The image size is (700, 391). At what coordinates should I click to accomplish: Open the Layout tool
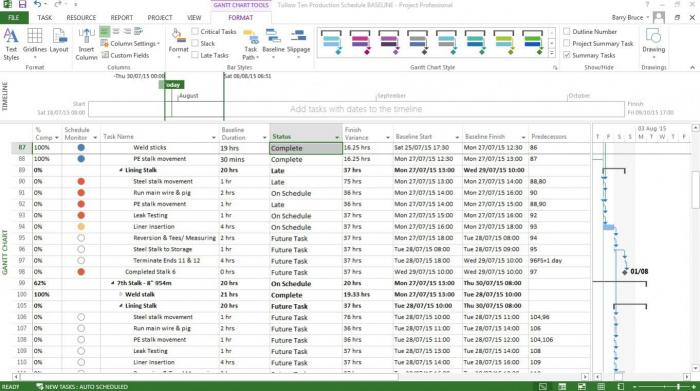(x=59, y=40)
